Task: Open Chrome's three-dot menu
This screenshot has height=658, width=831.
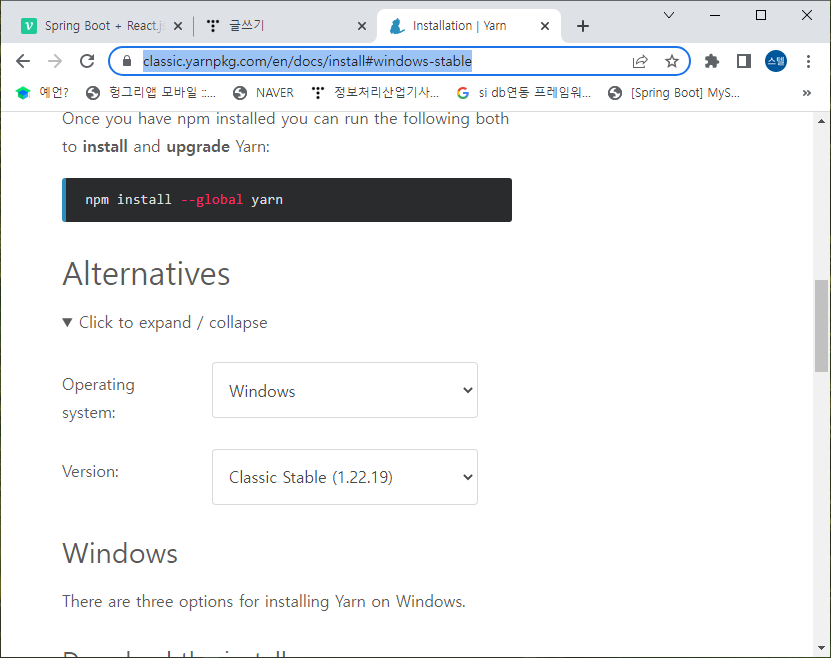Action: (808, 61)
